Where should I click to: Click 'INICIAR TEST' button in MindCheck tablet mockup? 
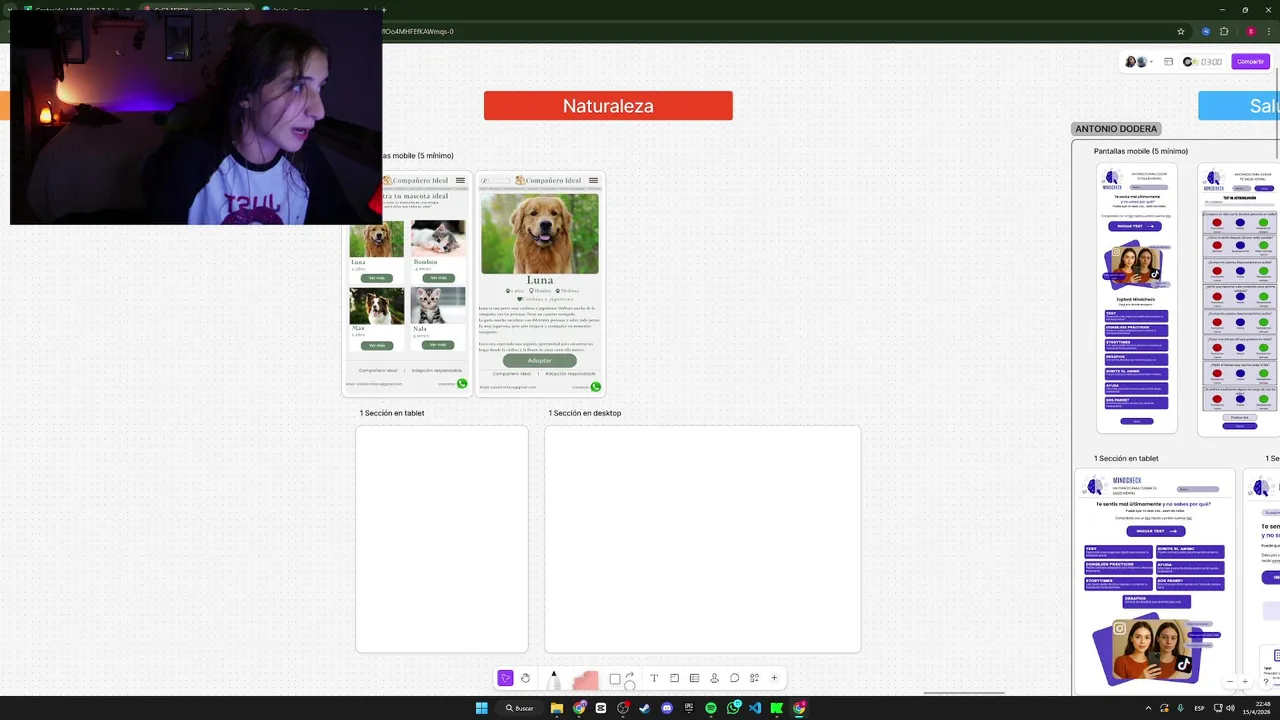pos(1156,531)
